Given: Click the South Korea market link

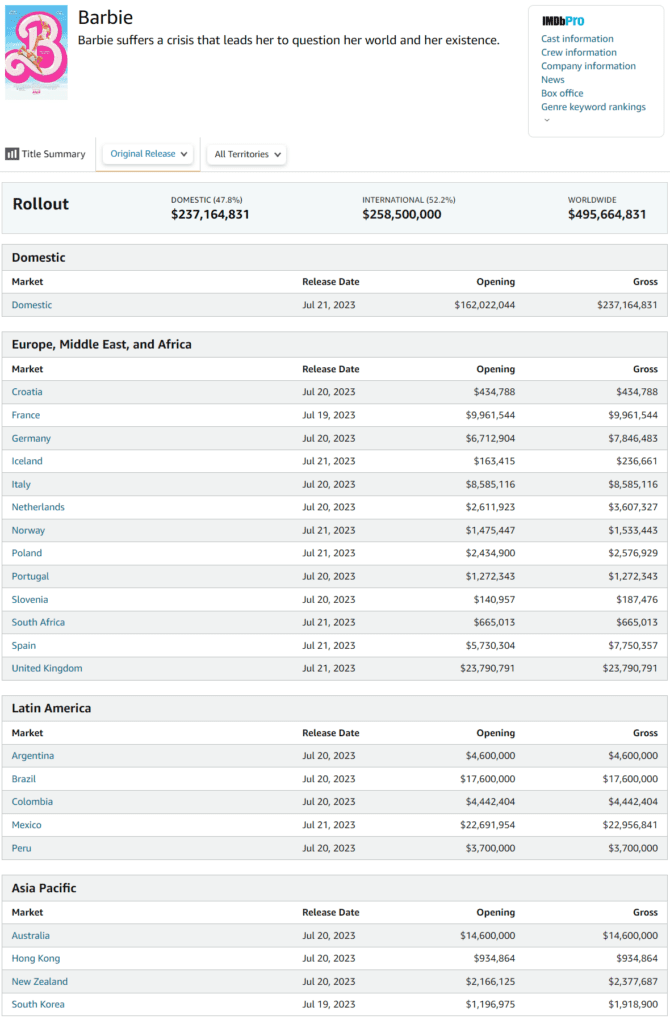Looking at the screenshot, I should pos(39,1004).
